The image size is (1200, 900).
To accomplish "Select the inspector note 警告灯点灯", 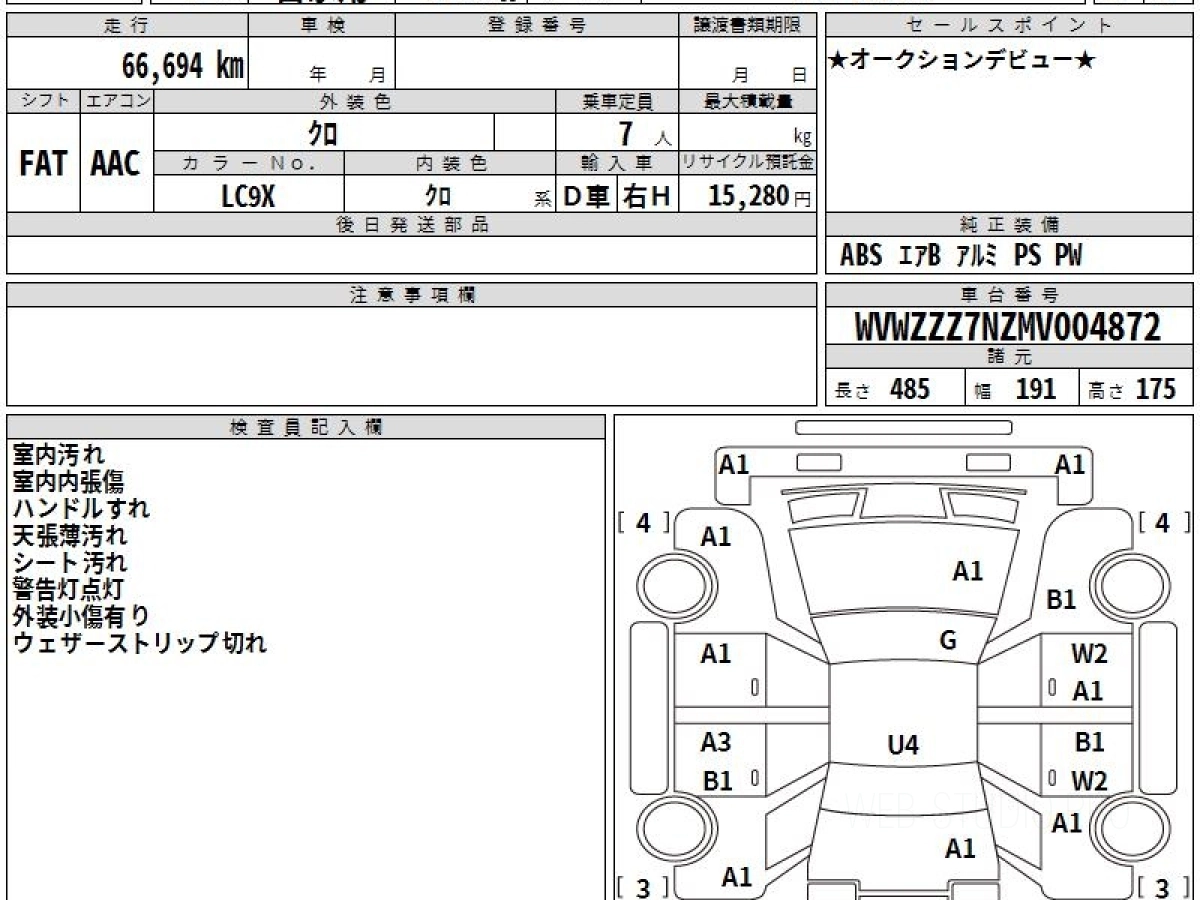I will click(69, 589).
